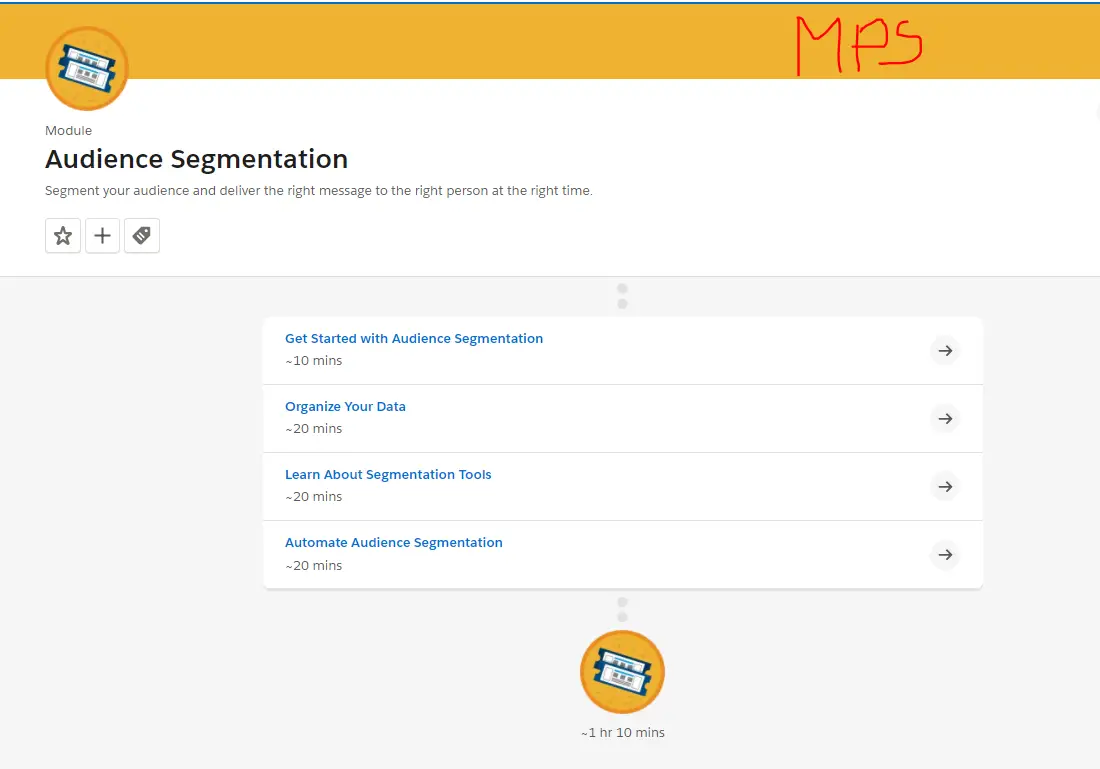This screenshot has width=1100, height=769.
Task: Toggle the favorite star for this module
Action: coord(62,235)
